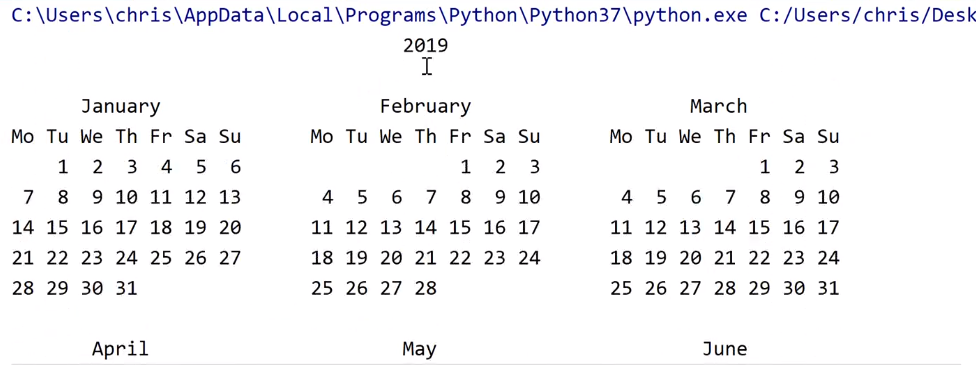
Task: Click day 1 in January
Action: (62, 167)
